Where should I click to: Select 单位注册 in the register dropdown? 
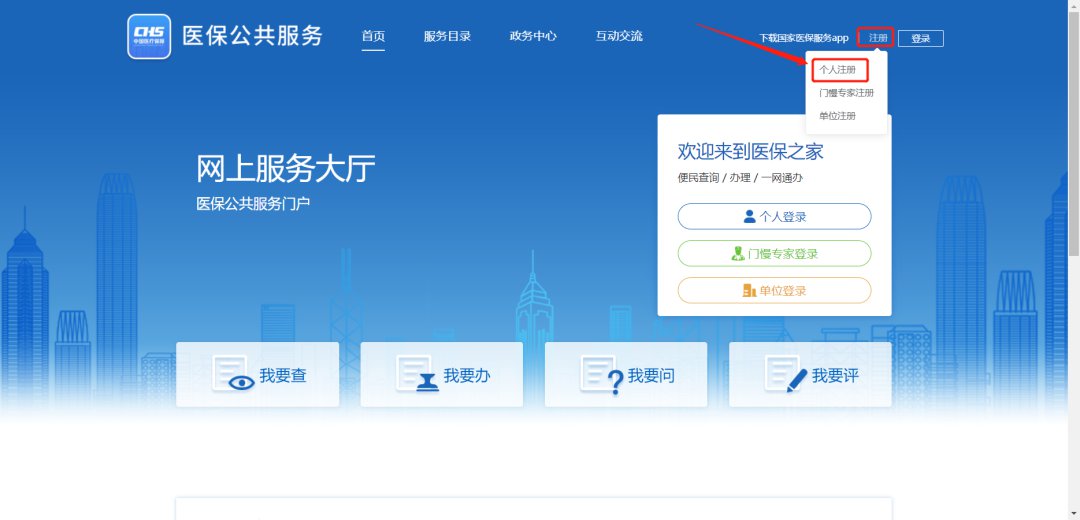point(838,116)
